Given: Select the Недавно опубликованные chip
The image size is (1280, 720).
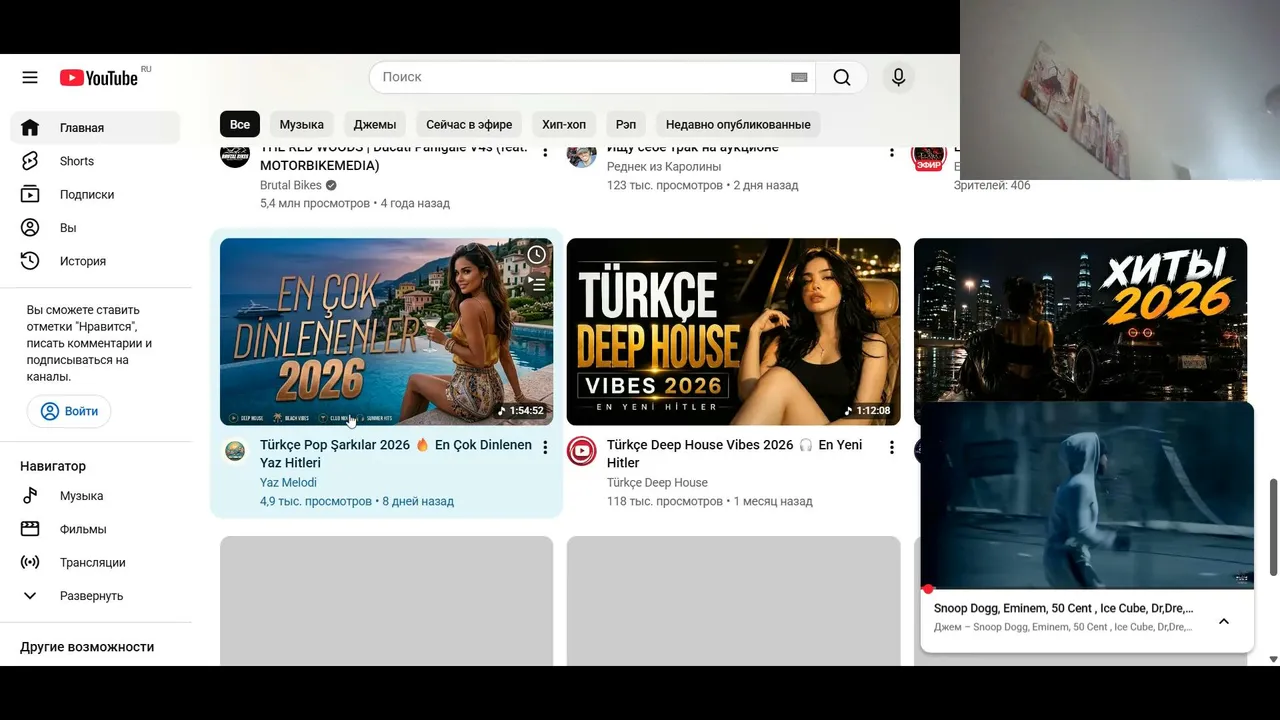Looking at the screenshot, I should tap(738, 124).
